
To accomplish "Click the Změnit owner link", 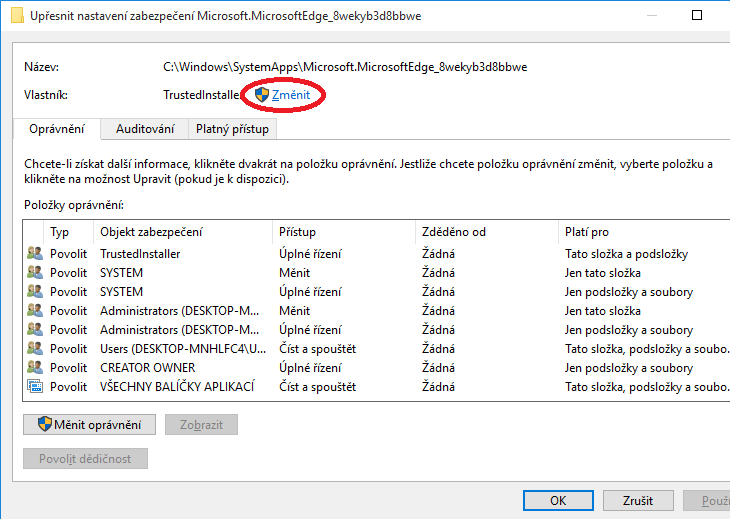I will [x=291, y=95].
